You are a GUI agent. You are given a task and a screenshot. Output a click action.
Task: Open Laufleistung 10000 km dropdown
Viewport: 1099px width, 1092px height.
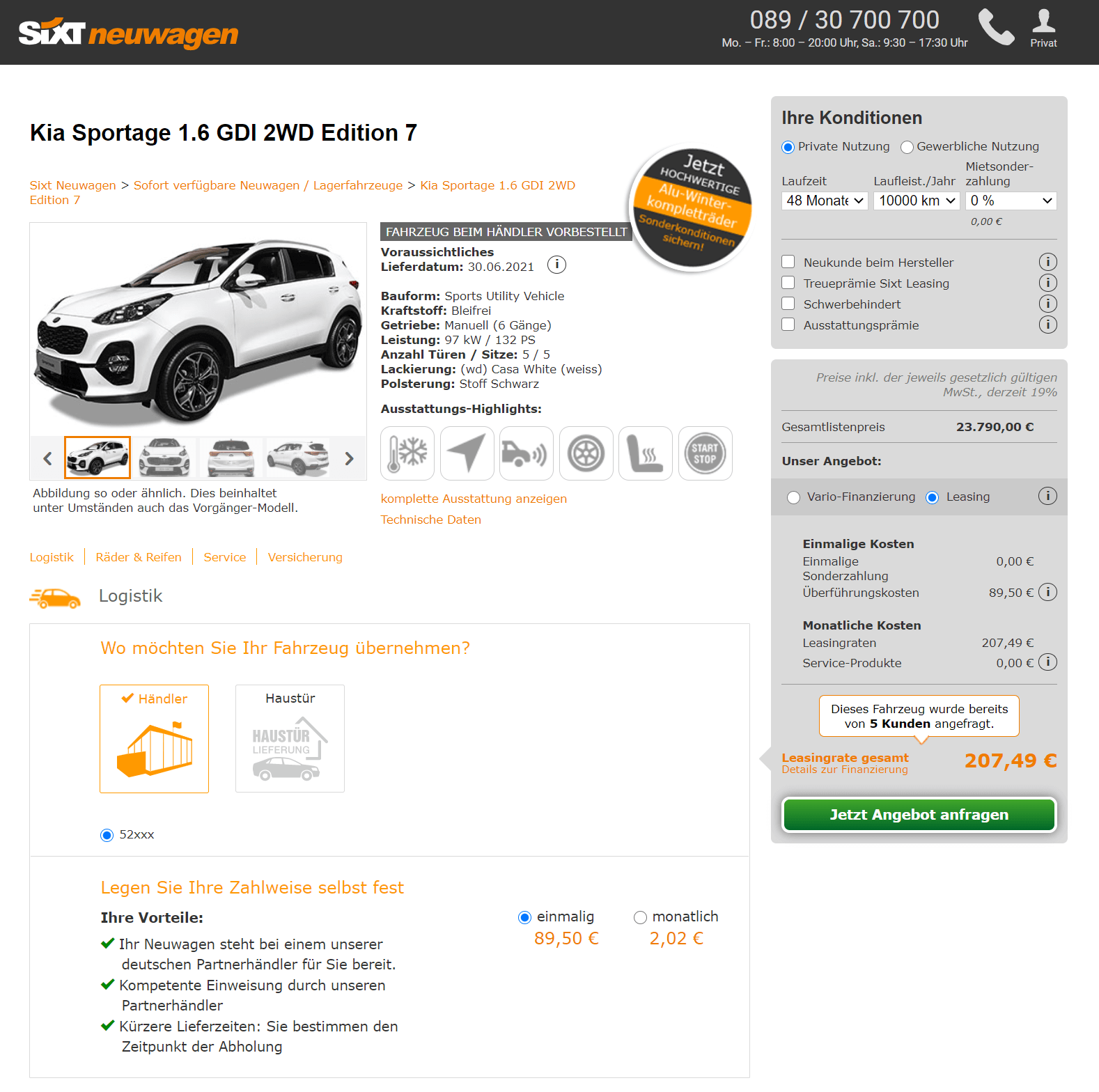[x=917, y=201]
